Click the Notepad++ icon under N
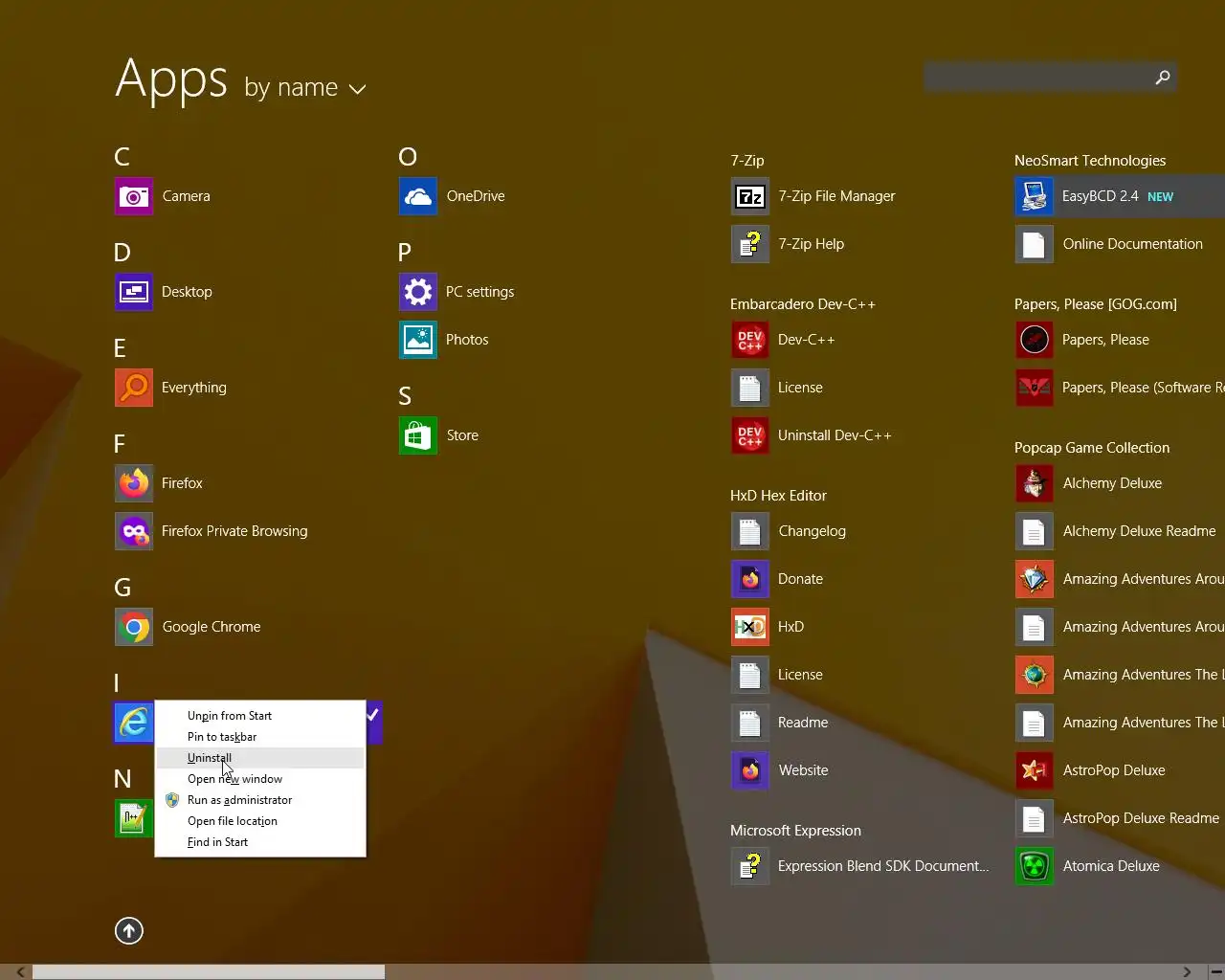Screen dimensions: 1225x980 (134, 818)
